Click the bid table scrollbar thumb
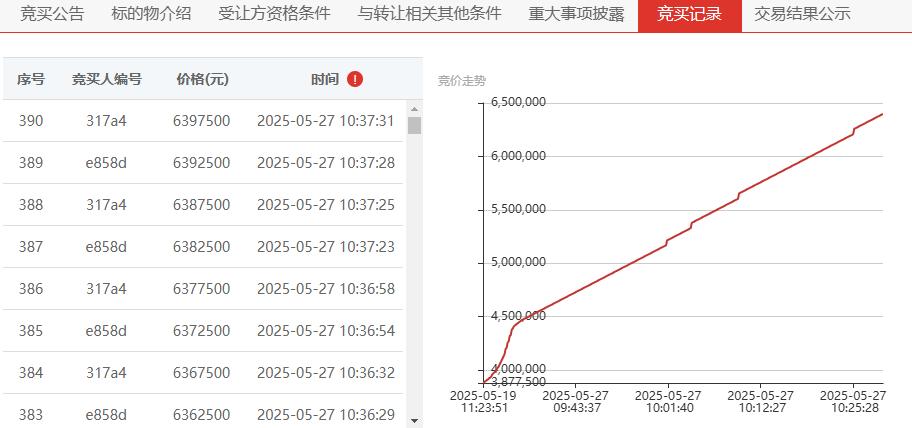Image resolution: width=912 pixels, height=428 pixels. [414, 125]
